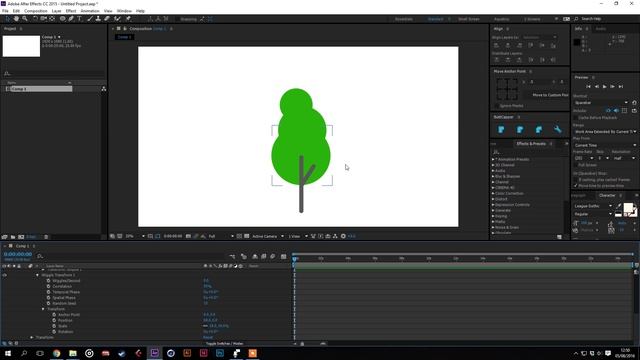This screenshot has height=360, width=640.
Task: Expand the Animation Presets category
Action: coord(493,159)
